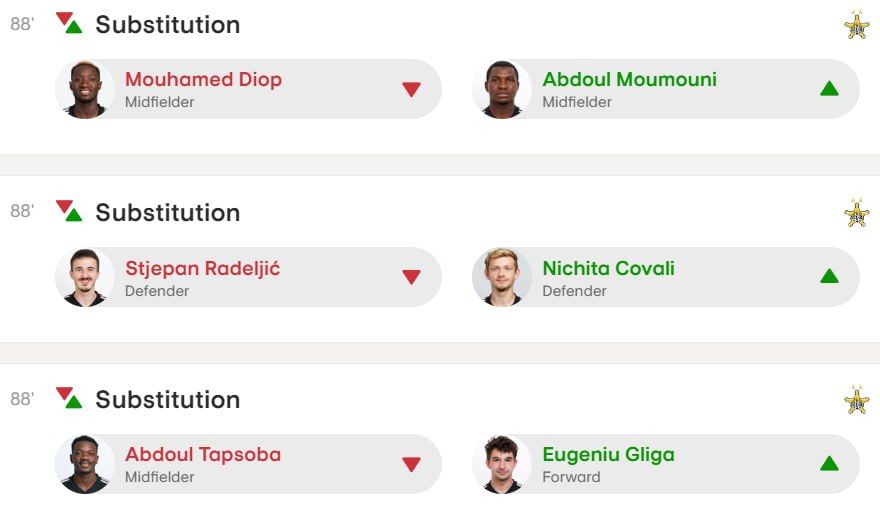Open the team crest on second substitution

[x=856, y=213]
